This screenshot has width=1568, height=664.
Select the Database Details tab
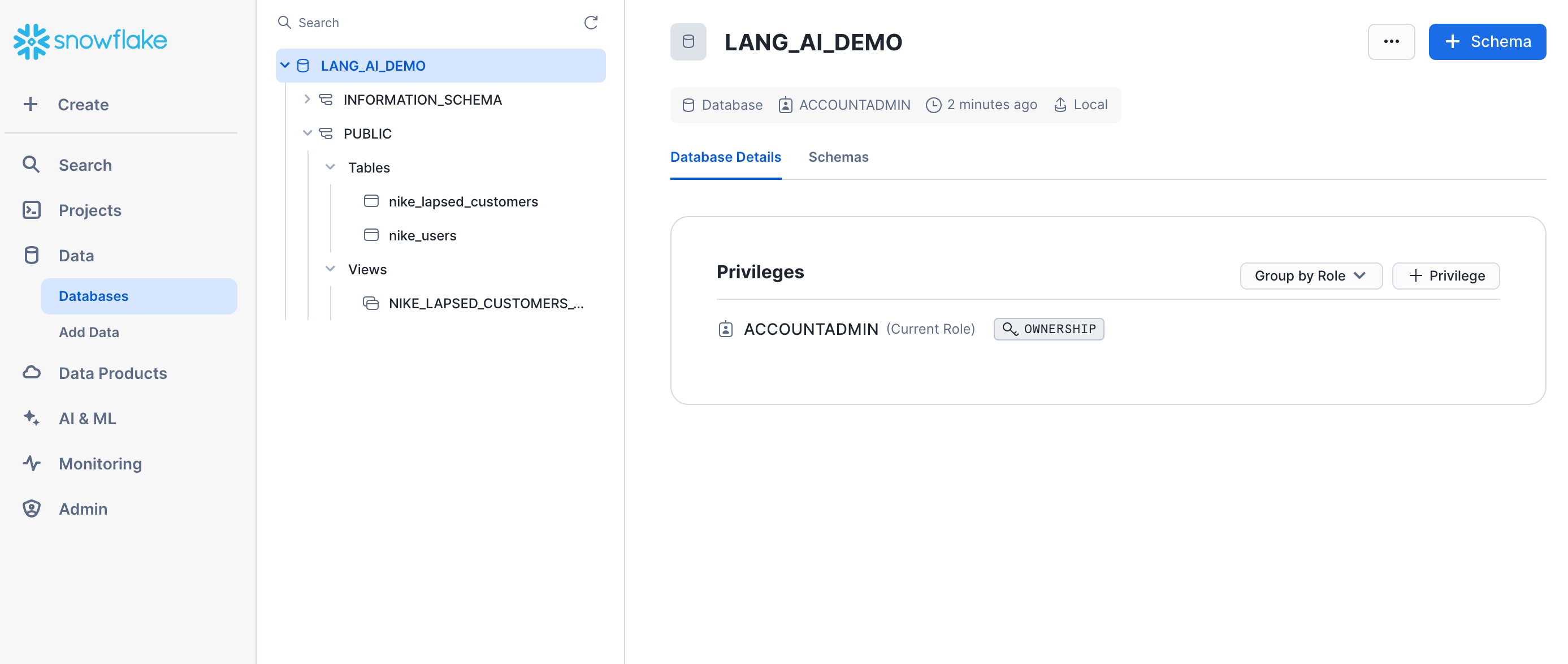coord(726,157)
